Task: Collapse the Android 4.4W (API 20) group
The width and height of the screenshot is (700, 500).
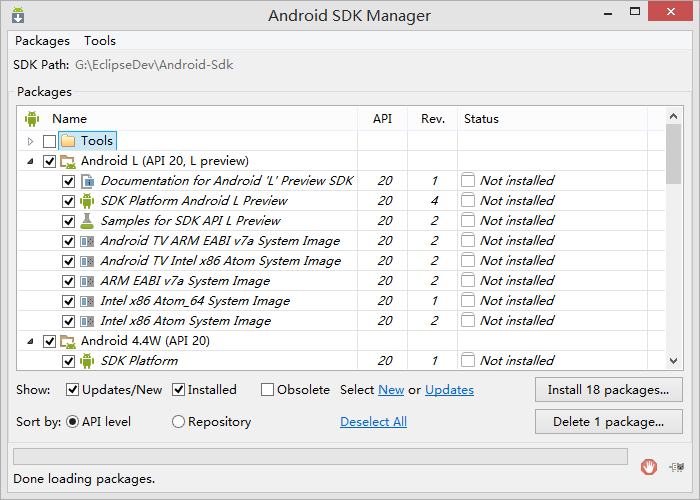Action: tap(30, 341)
